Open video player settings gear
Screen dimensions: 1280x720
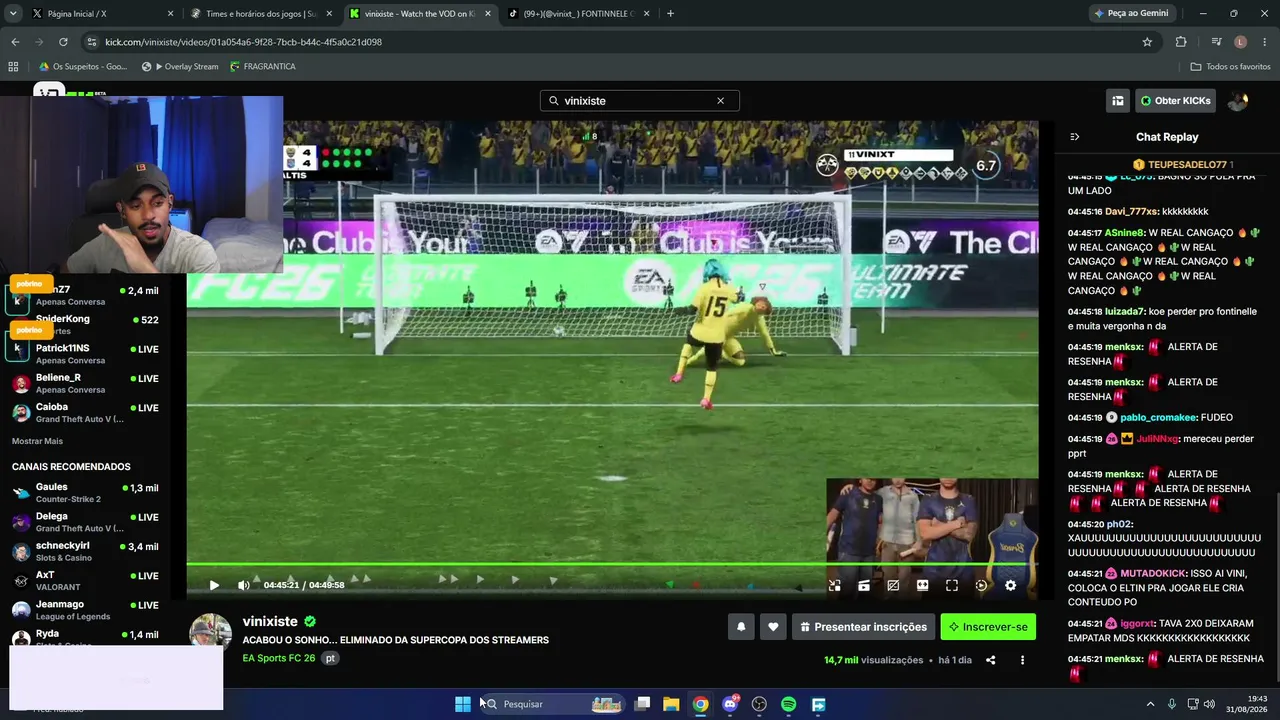point(1010,586)
